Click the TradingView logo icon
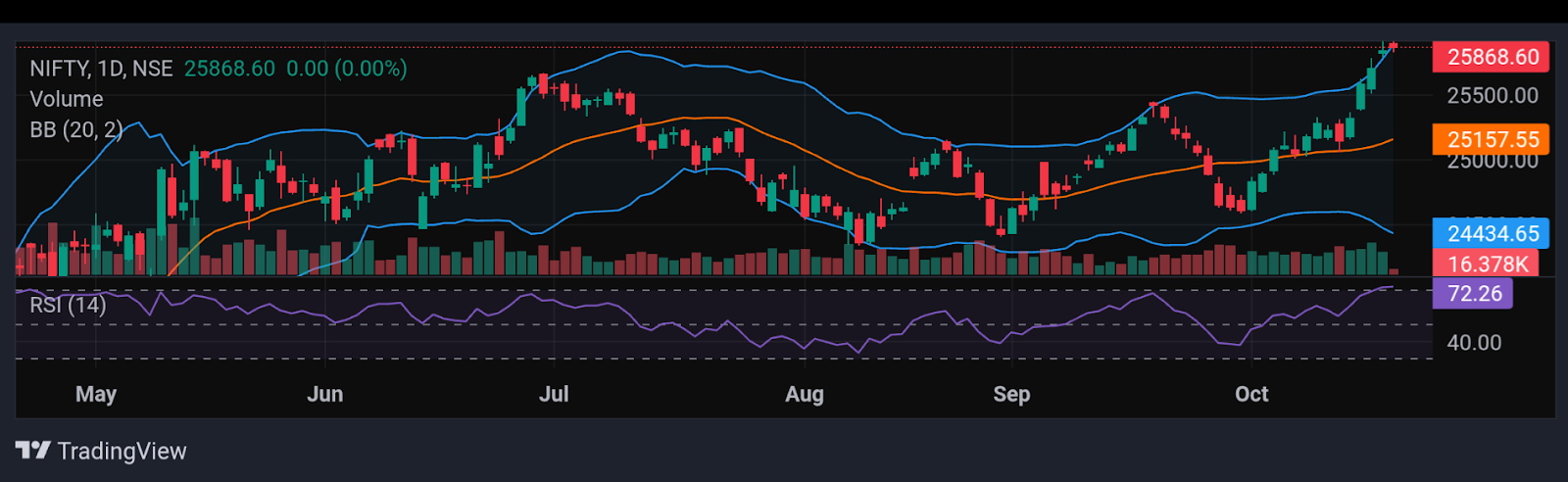Image resolution: width=1568 pixels, height=482 pixels. [x=33, y=451]
